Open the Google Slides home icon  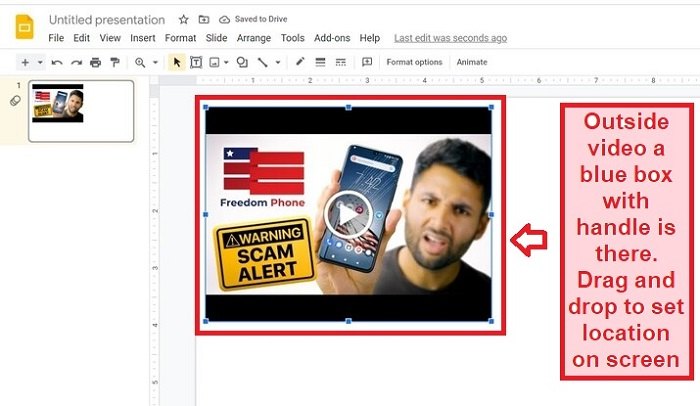(25, 27)
